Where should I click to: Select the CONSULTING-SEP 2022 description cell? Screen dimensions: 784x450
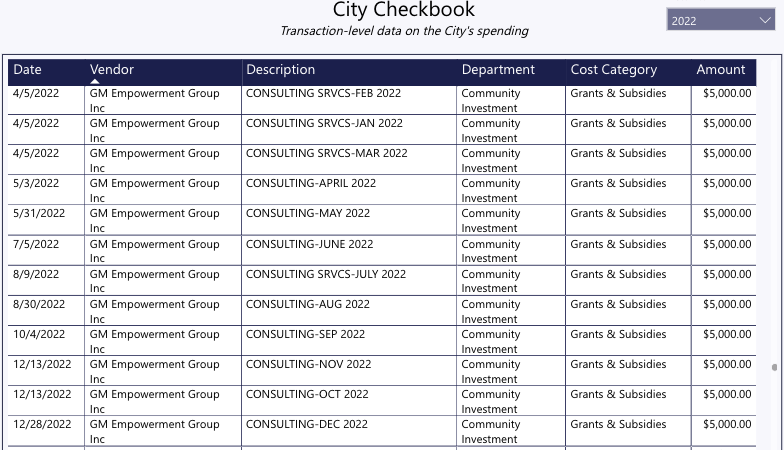click(348, 340)
